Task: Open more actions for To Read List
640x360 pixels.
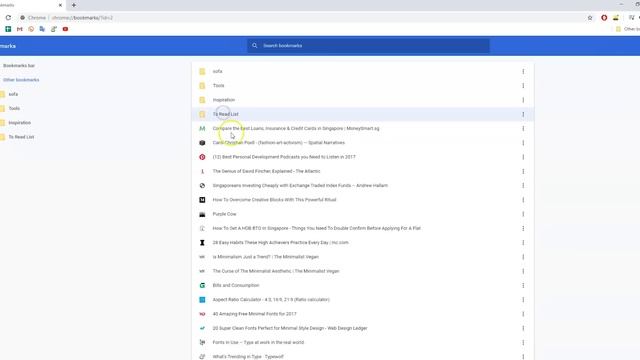Action: tap(523, 114)
